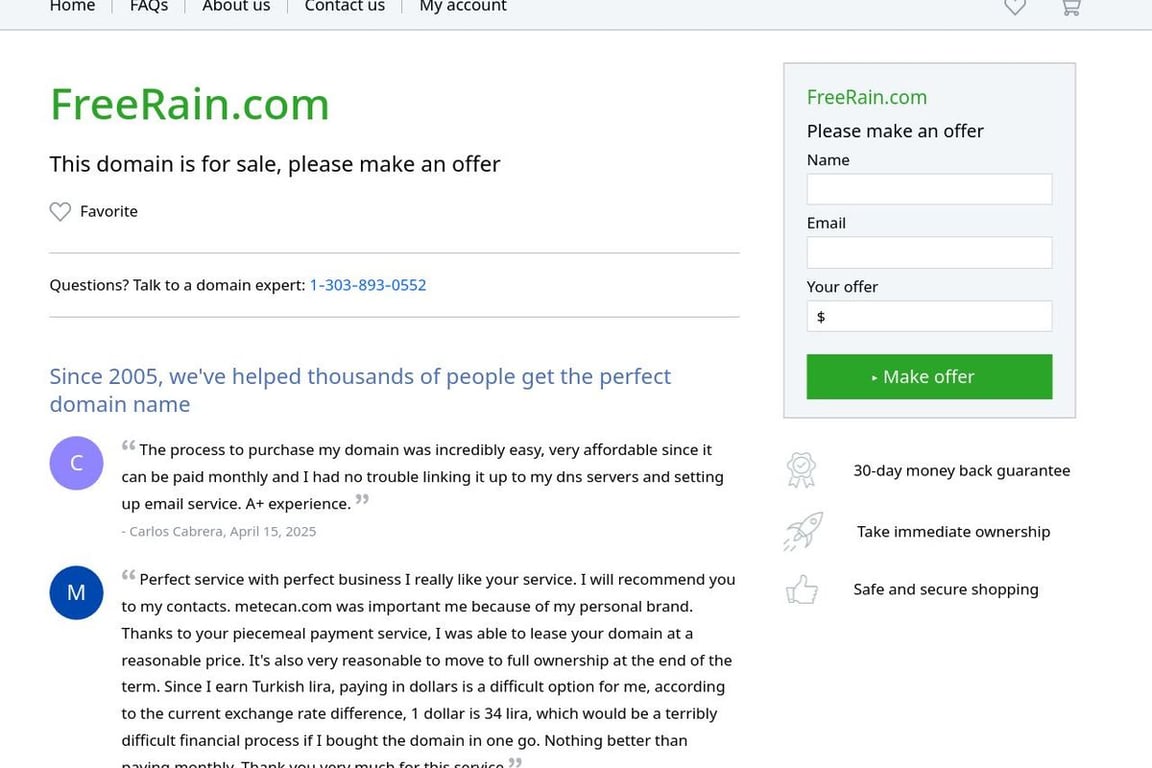The width and height of the screenshot is (1152, 768).
Task: Open the Home menu item
Action: [x=72, y=7]
